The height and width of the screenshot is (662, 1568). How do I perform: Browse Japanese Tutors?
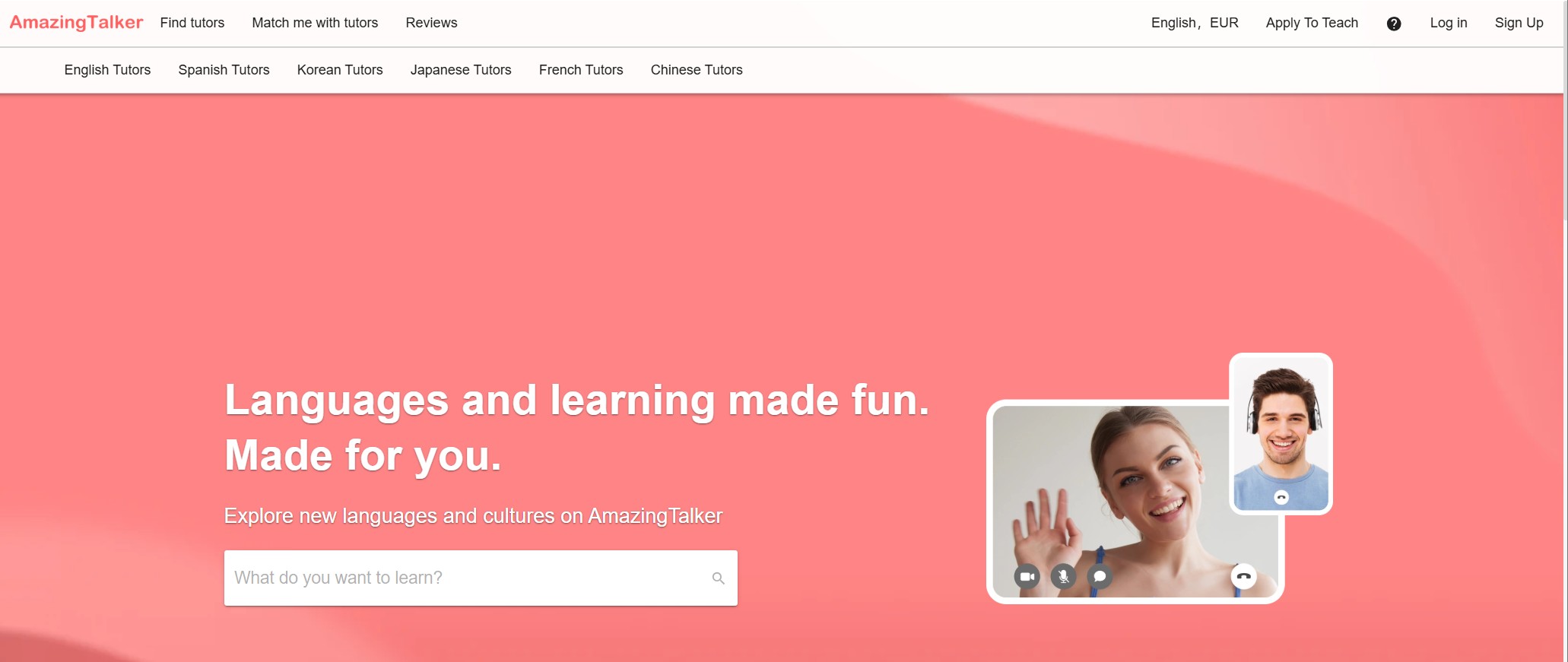click(x=461, y=70)
